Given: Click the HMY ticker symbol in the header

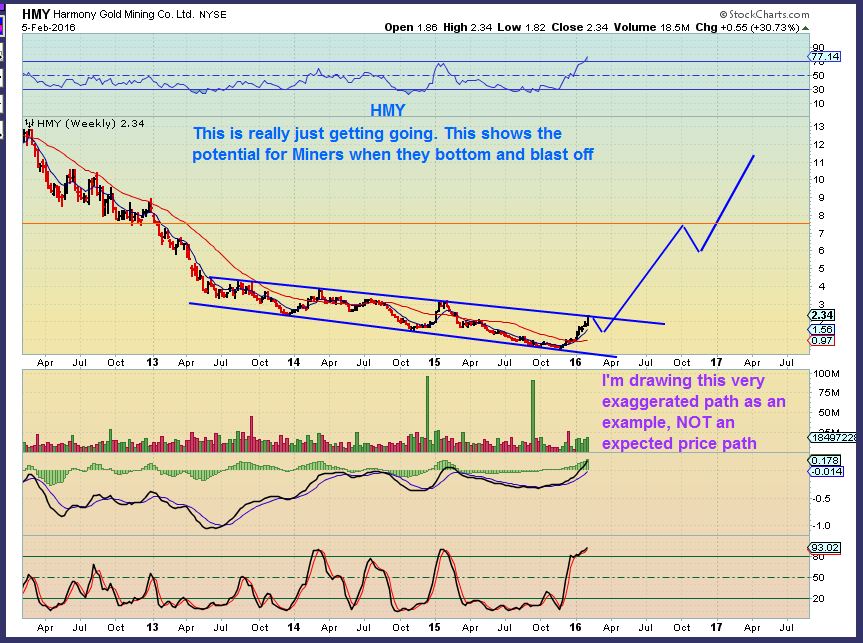Looking at the screenshot, I should 36,14.
